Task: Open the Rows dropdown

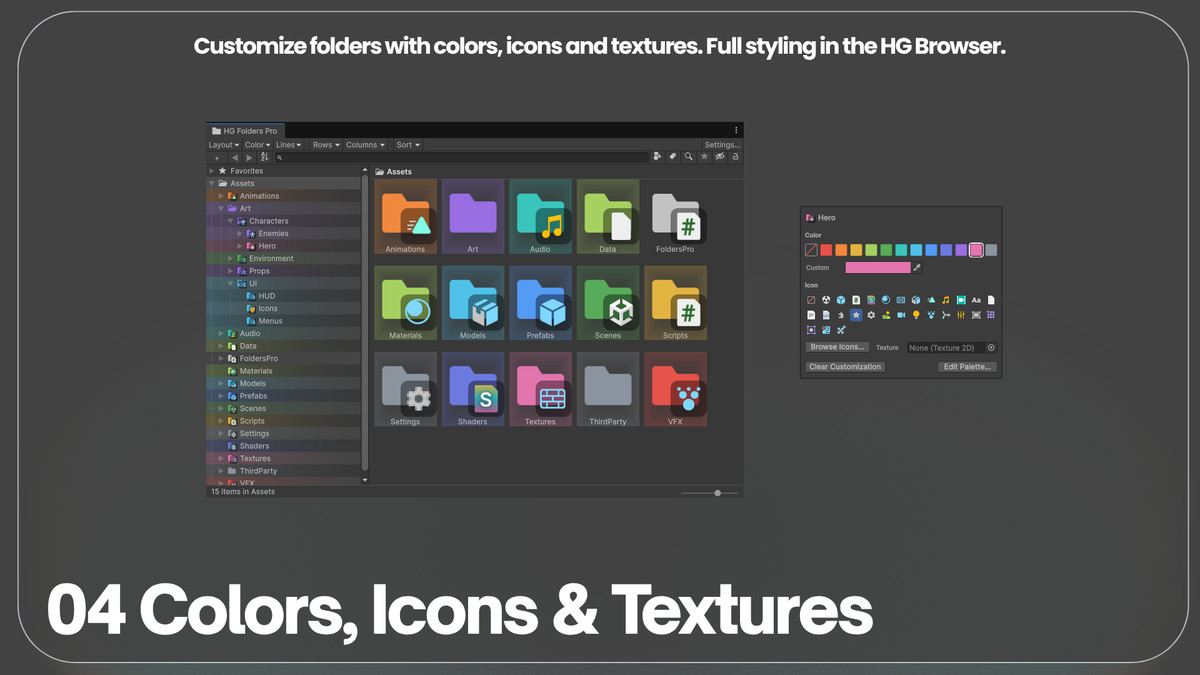Action: pos(326,145)
